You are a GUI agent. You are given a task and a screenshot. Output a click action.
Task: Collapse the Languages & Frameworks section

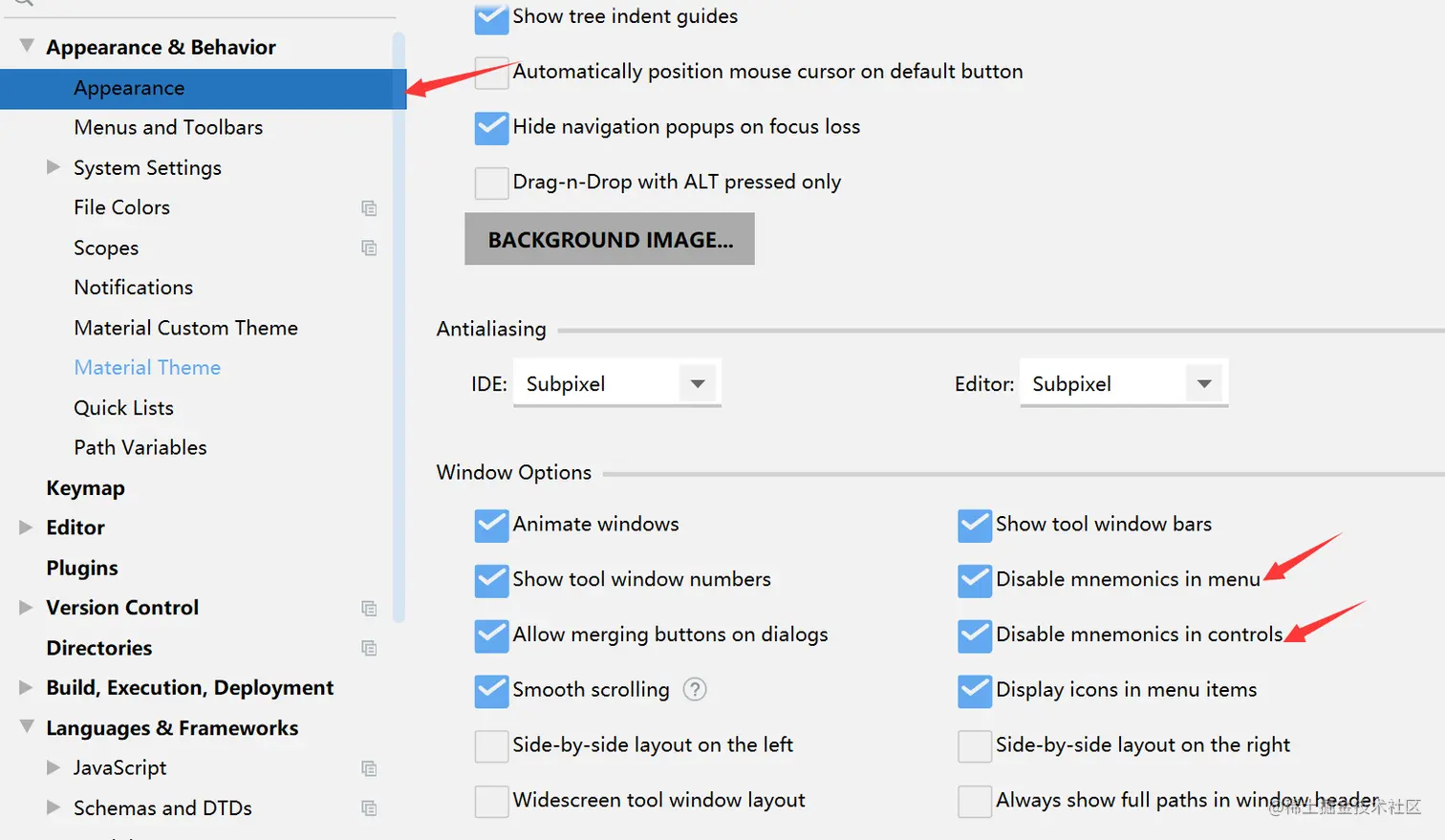27,727
